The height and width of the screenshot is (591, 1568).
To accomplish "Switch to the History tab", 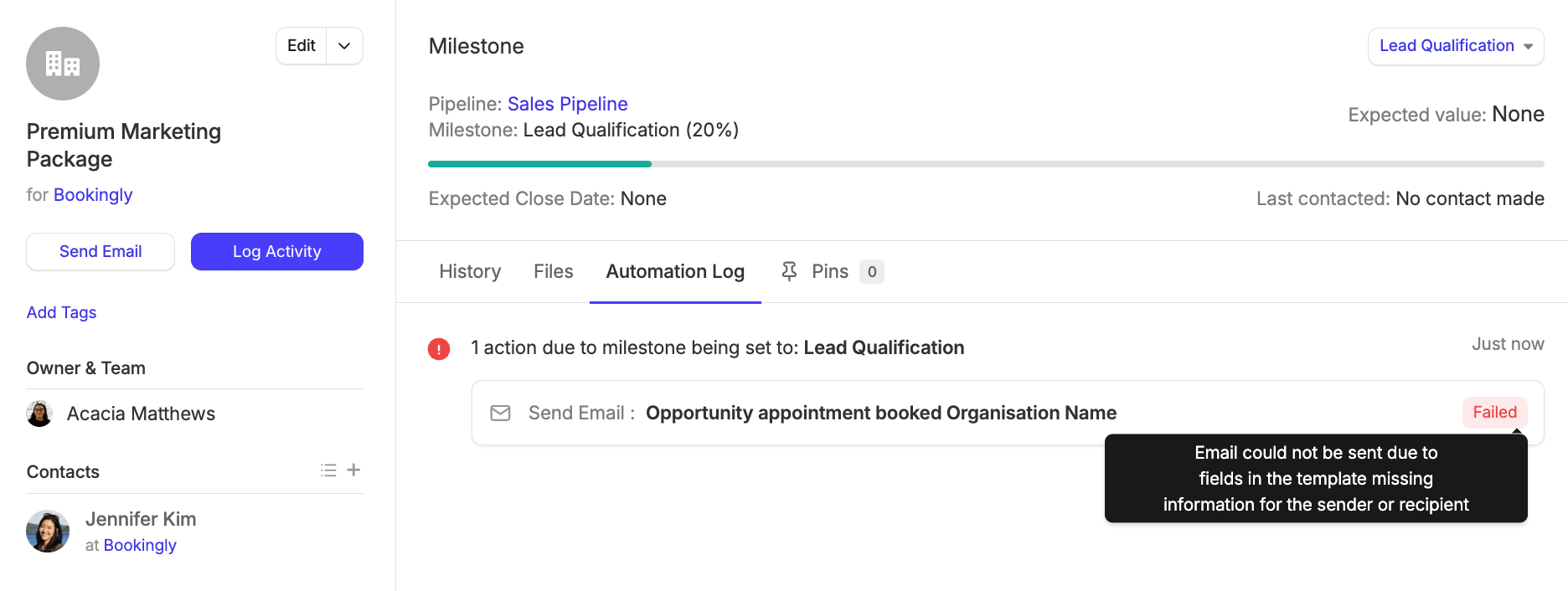I will [470, 271].
